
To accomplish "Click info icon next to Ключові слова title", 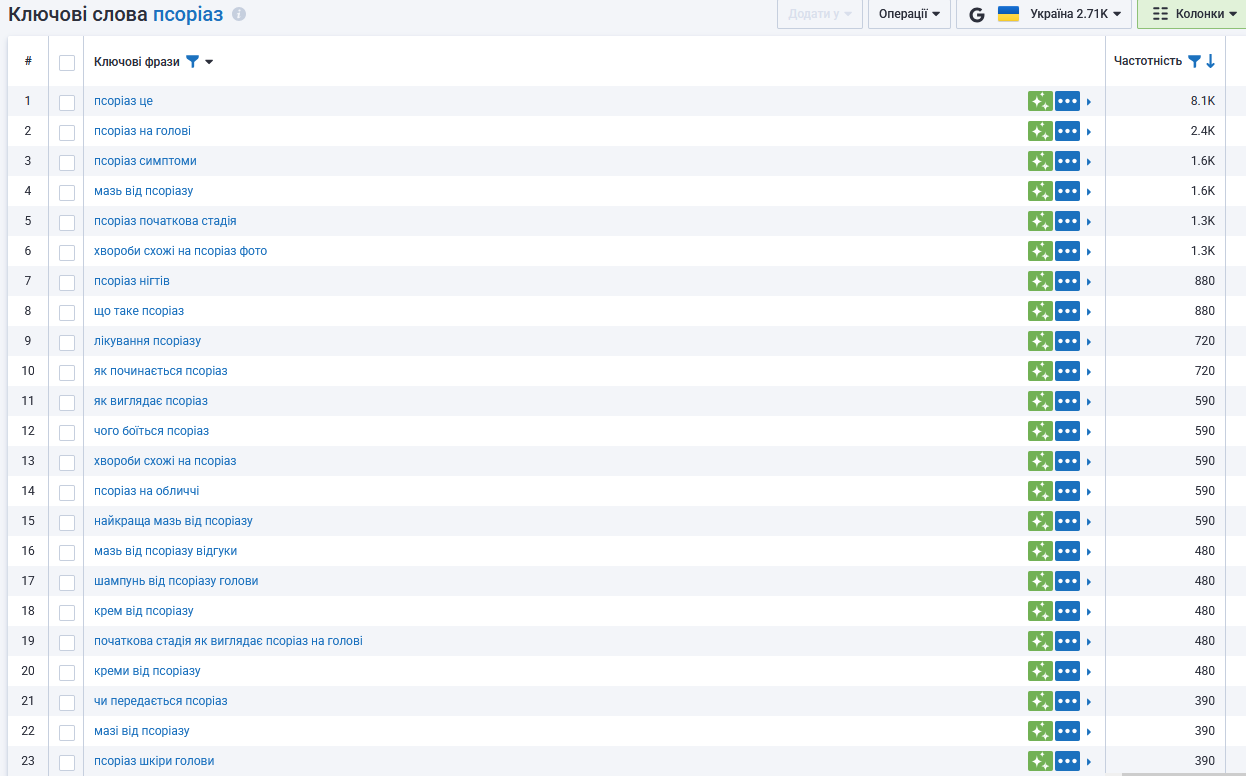I will (238, 15).
